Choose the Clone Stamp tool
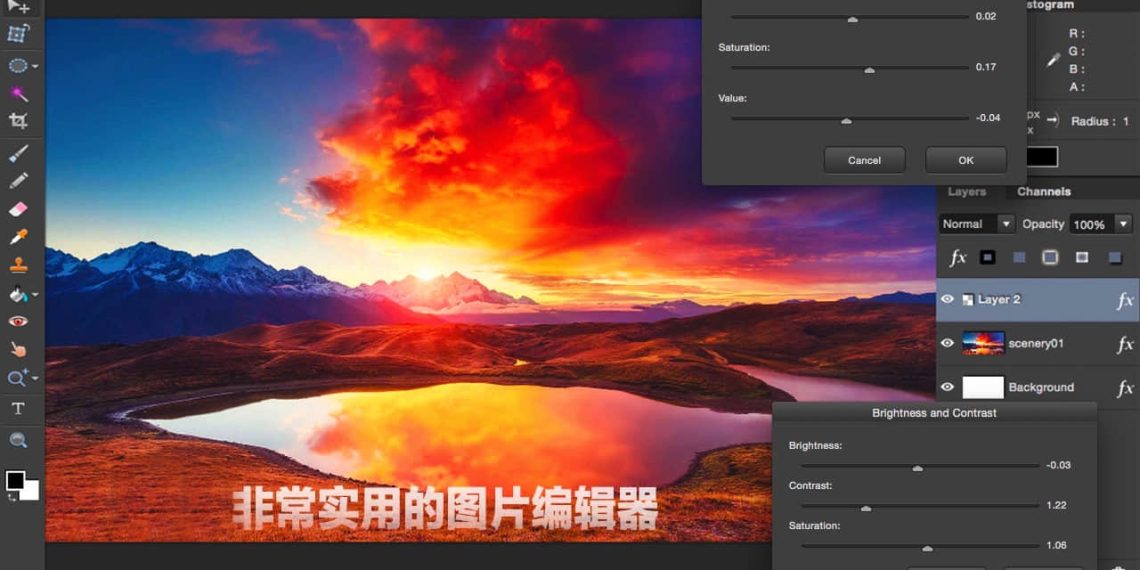Screen dimensions: 1140x570 click(x=18, y=266)
